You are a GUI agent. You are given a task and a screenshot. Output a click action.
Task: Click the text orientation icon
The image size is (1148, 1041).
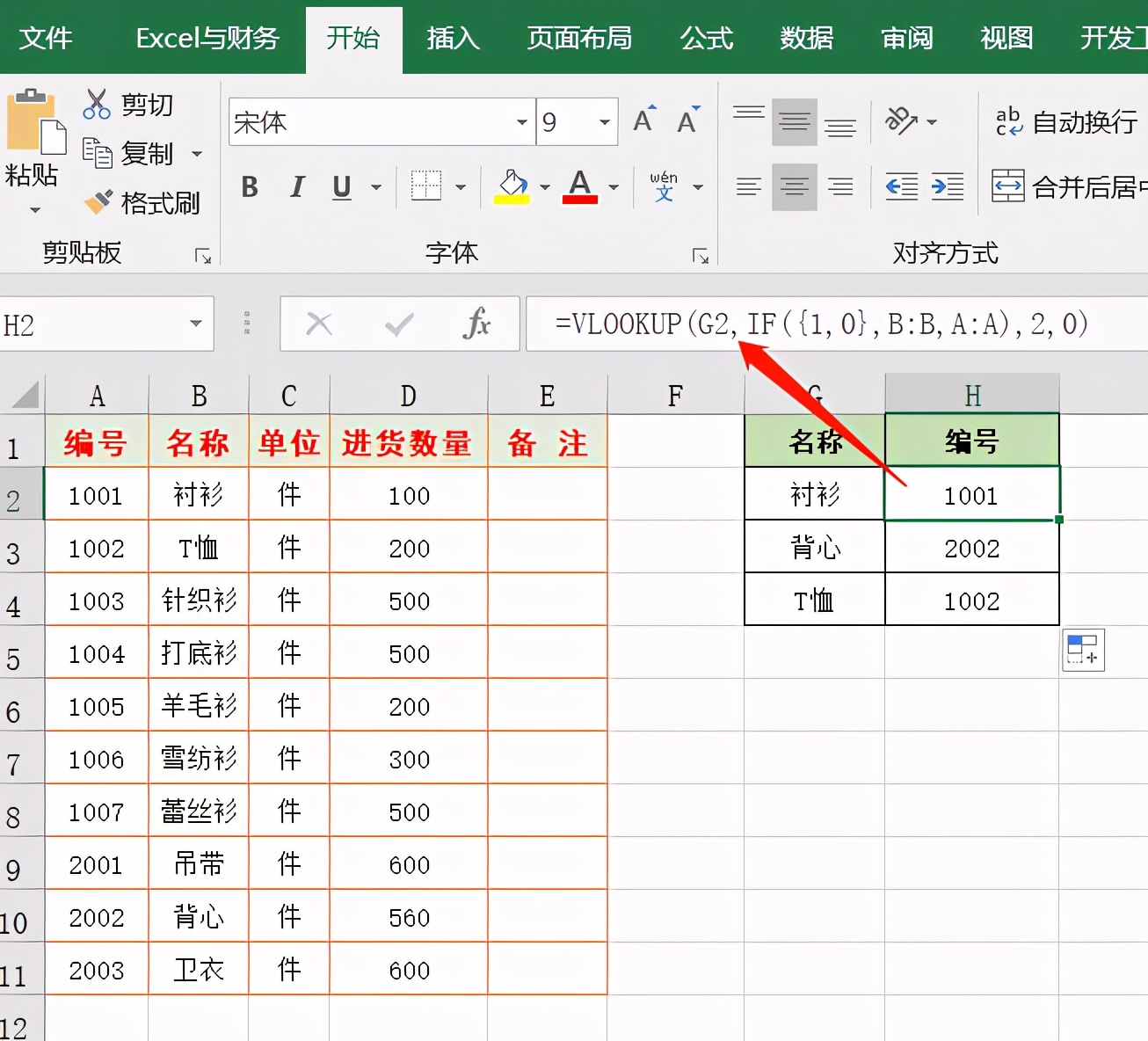coord(901,120)
